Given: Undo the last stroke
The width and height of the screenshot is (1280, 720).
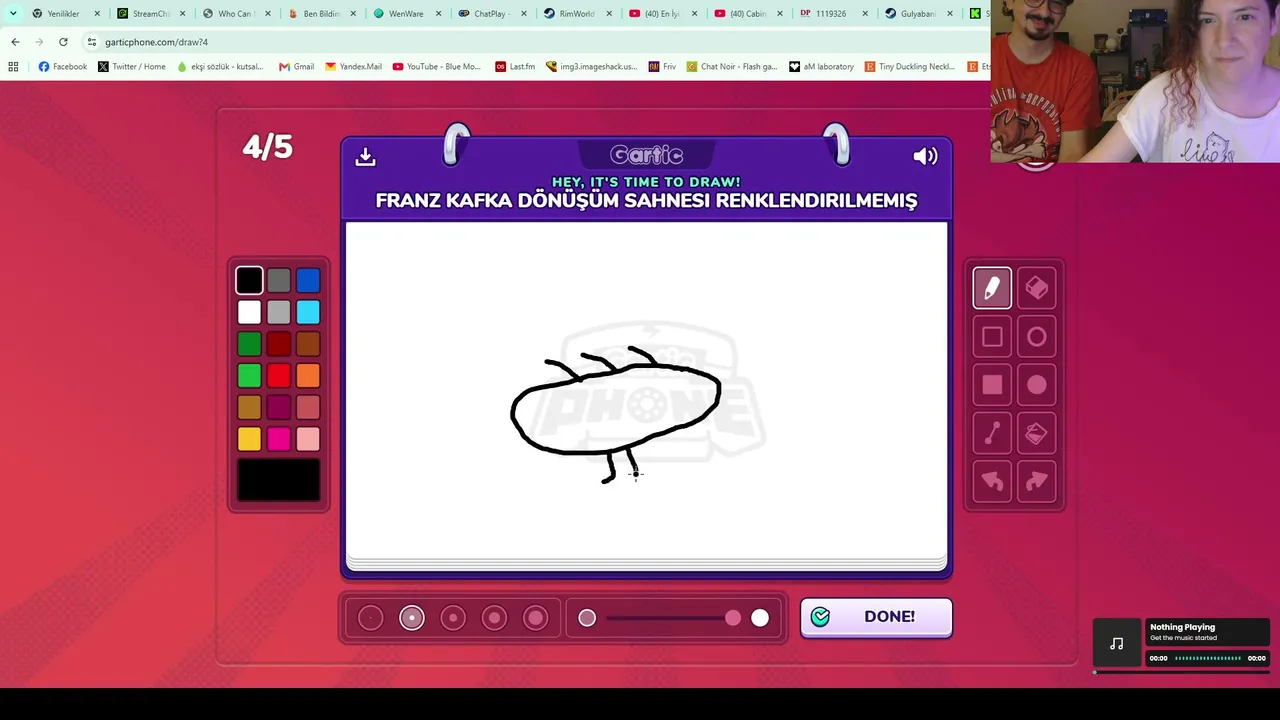Looking at the screenshot, I should coord(992,482).
